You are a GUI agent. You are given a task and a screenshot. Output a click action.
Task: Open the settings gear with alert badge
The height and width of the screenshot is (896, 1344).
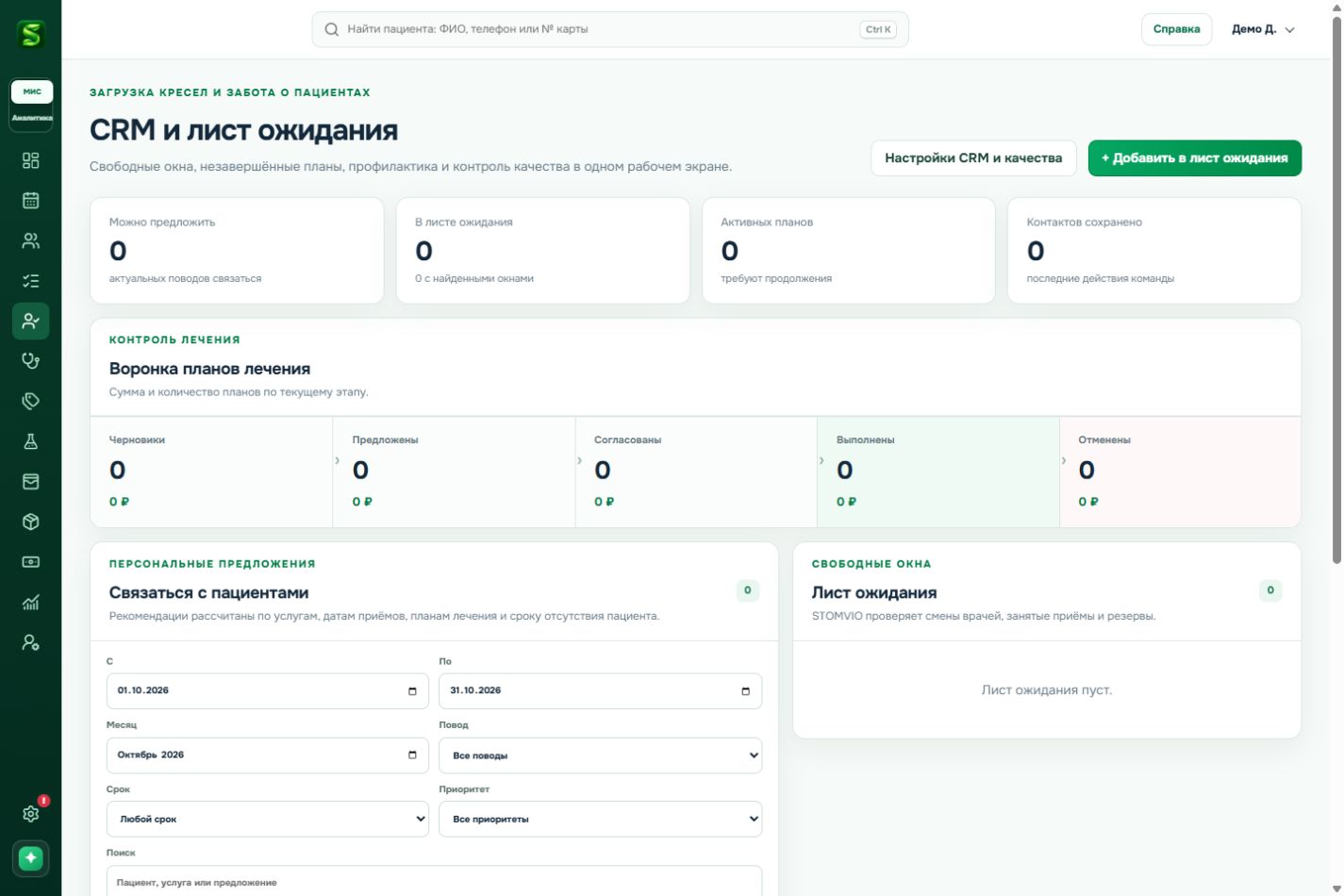(31, 813)
